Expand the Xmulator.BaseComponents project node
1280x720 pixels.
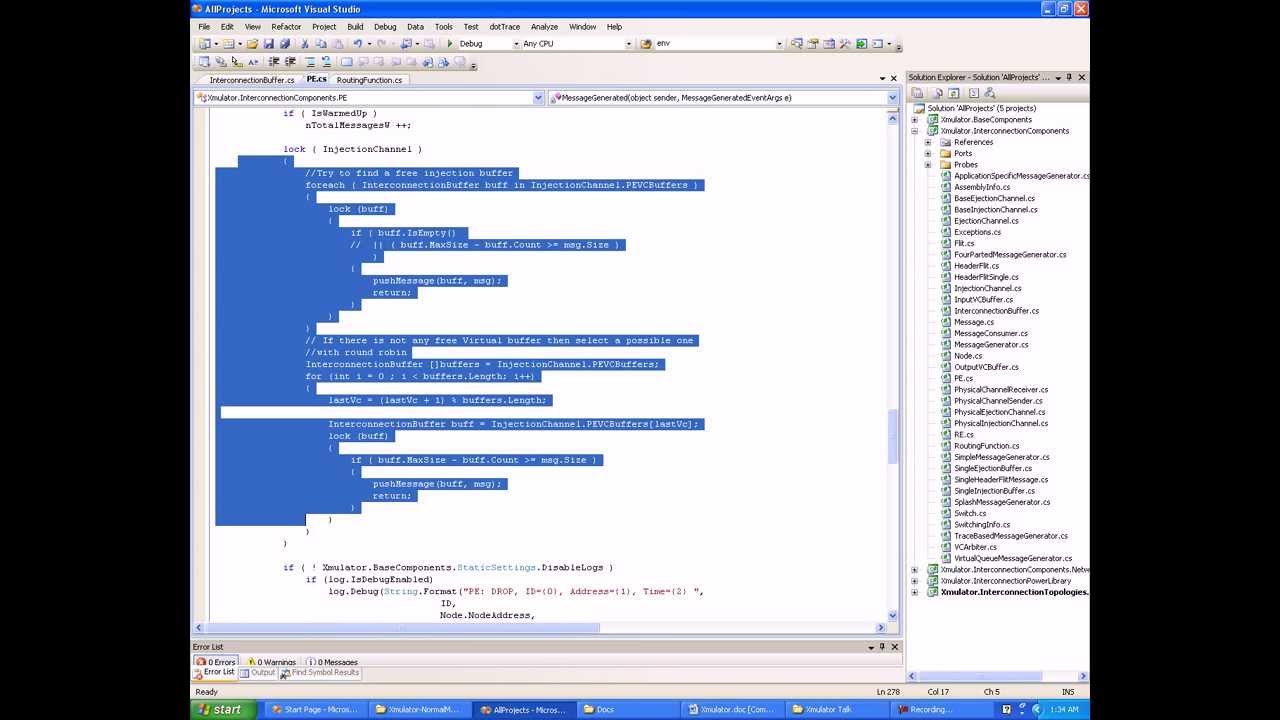tap(914, 120)
